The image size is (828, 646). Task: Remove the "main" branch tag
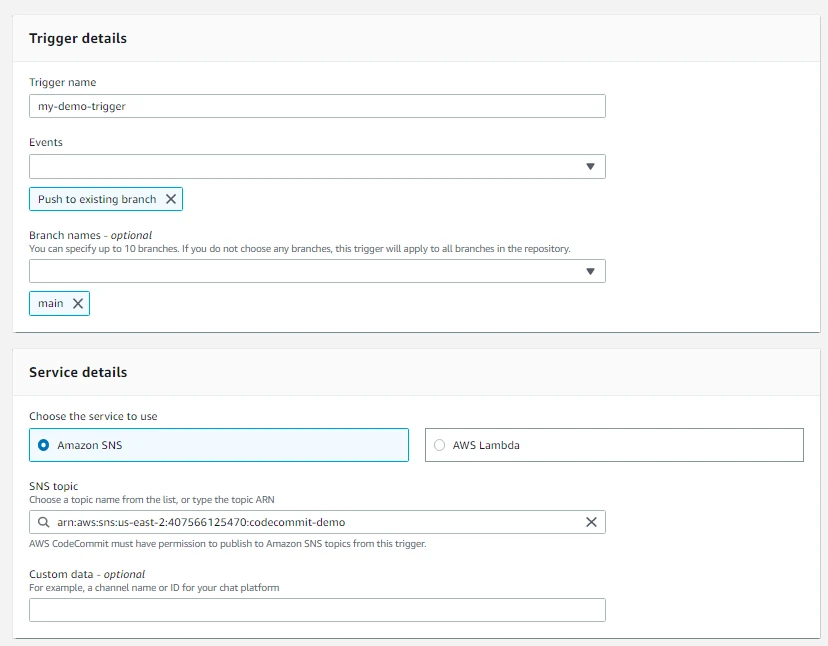click(x=78, y=303)
